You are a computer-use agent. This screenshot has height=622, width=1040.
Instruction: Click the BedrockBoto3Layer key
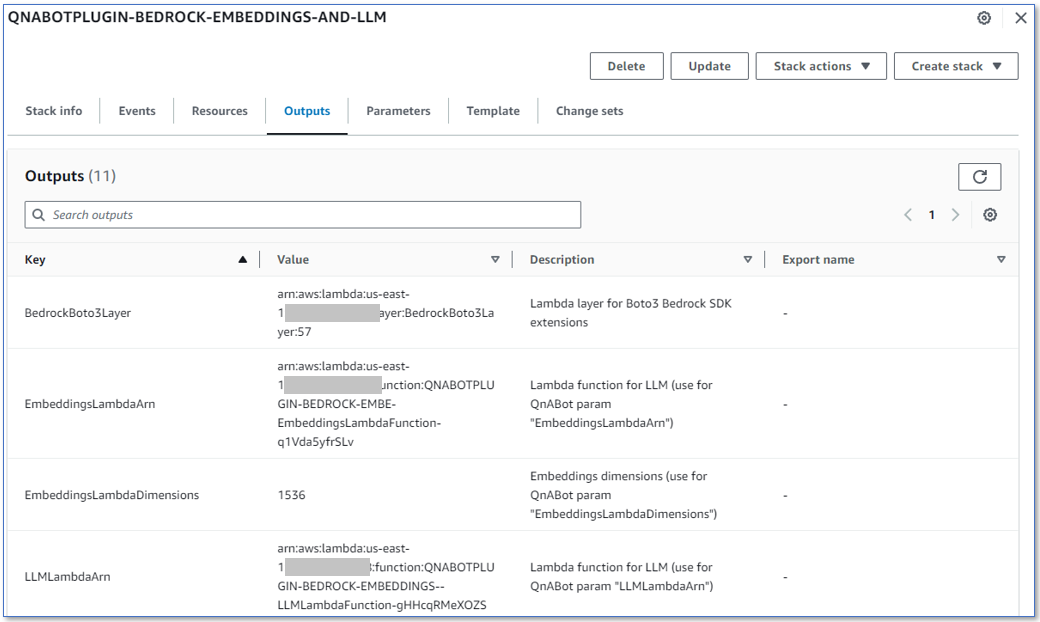click(x=78, y=313)
